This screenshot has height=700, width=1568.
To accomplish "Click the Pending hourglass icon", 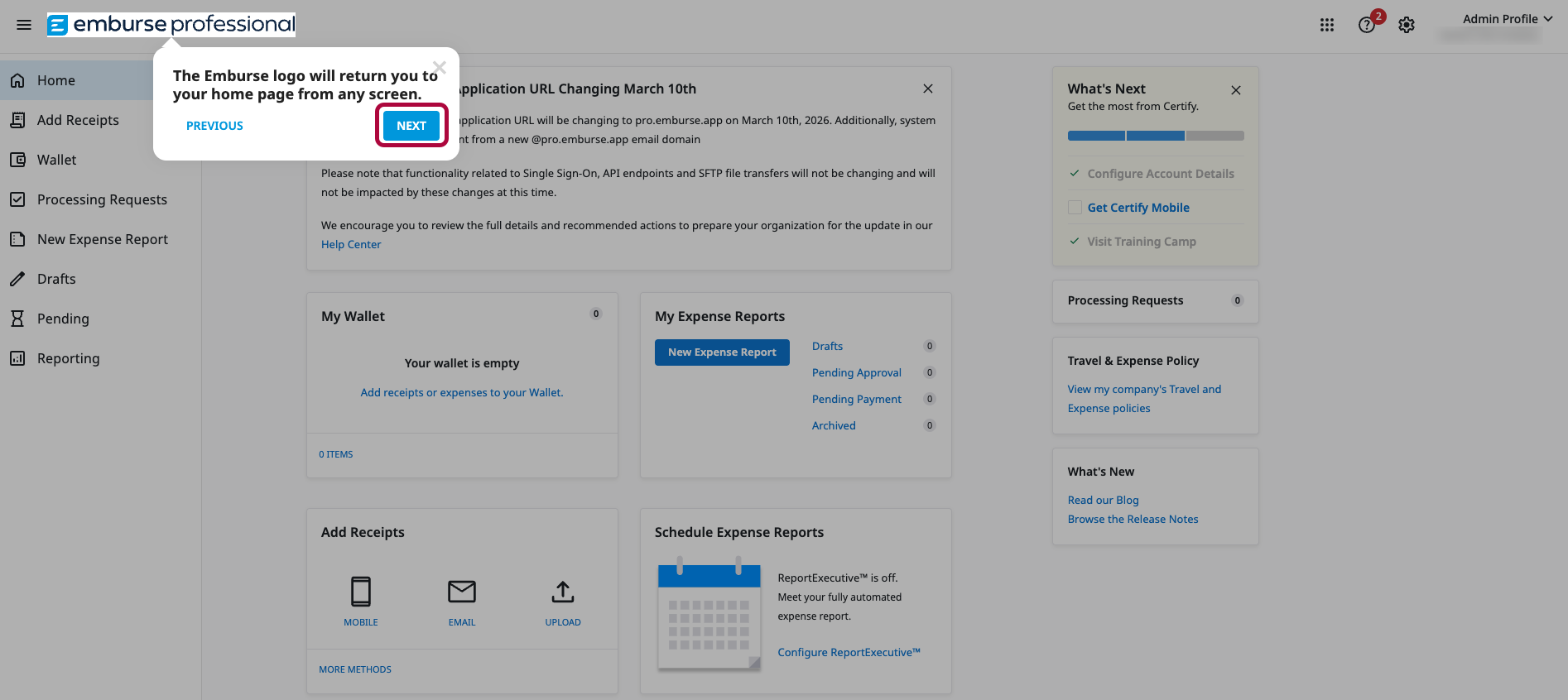I will [17, 319].
